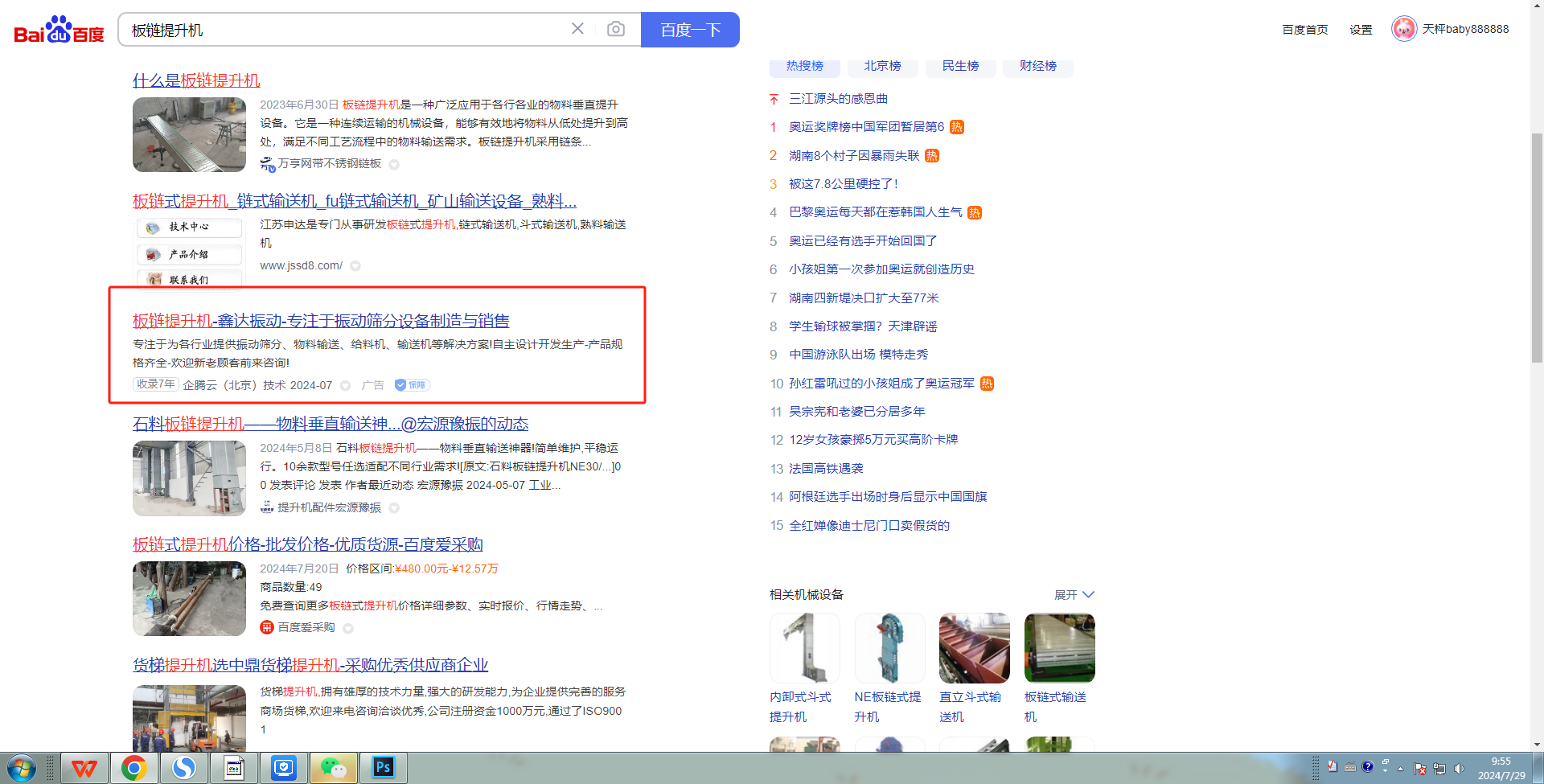The image size is (1544, 784).
Task: Open hot search 中国游泳队出场 模特走秀
Action: point(859,355)
